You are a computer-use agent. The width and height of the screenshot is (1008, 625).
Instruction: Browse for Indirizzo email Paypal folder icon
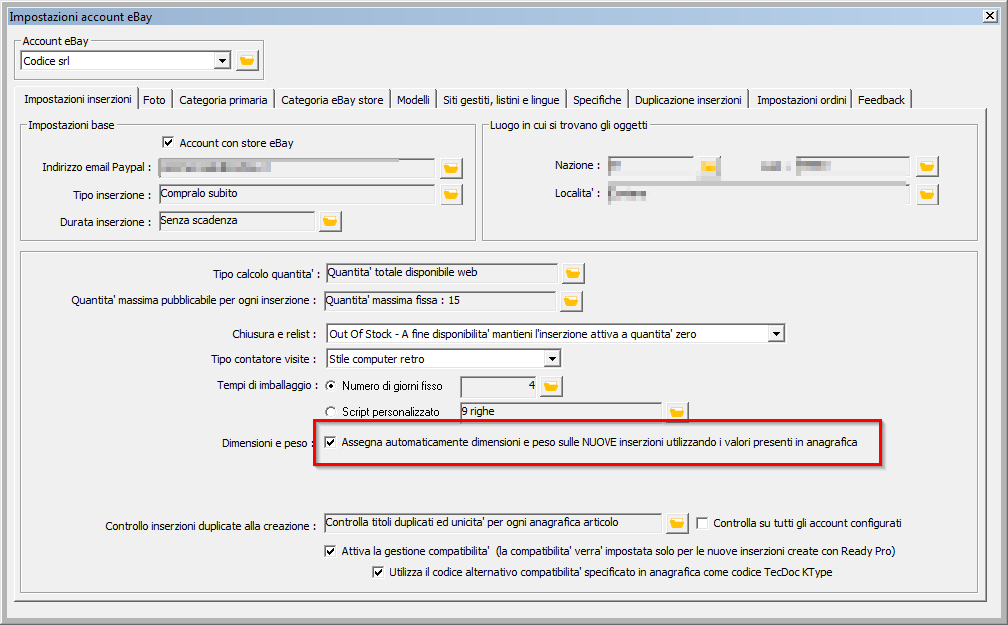tap(451, 168)
